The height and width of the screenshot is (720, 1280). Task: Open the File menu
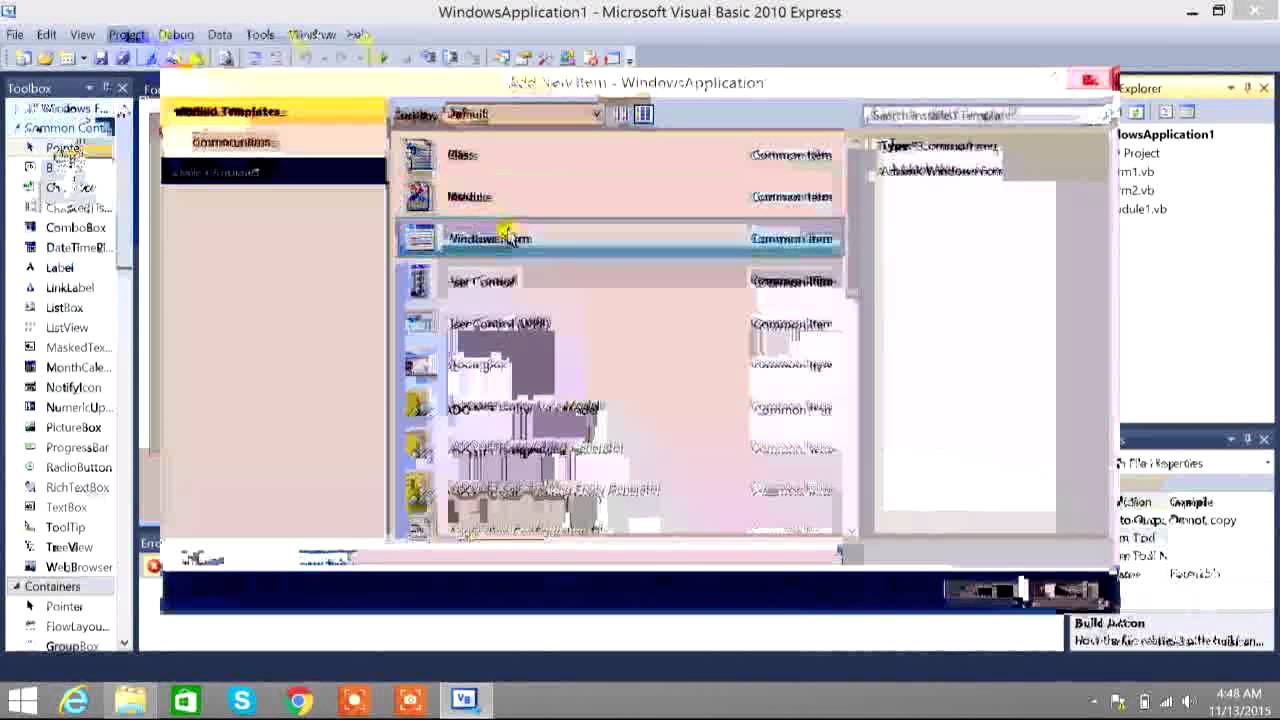pyautogui.click(x=15, y=35)
